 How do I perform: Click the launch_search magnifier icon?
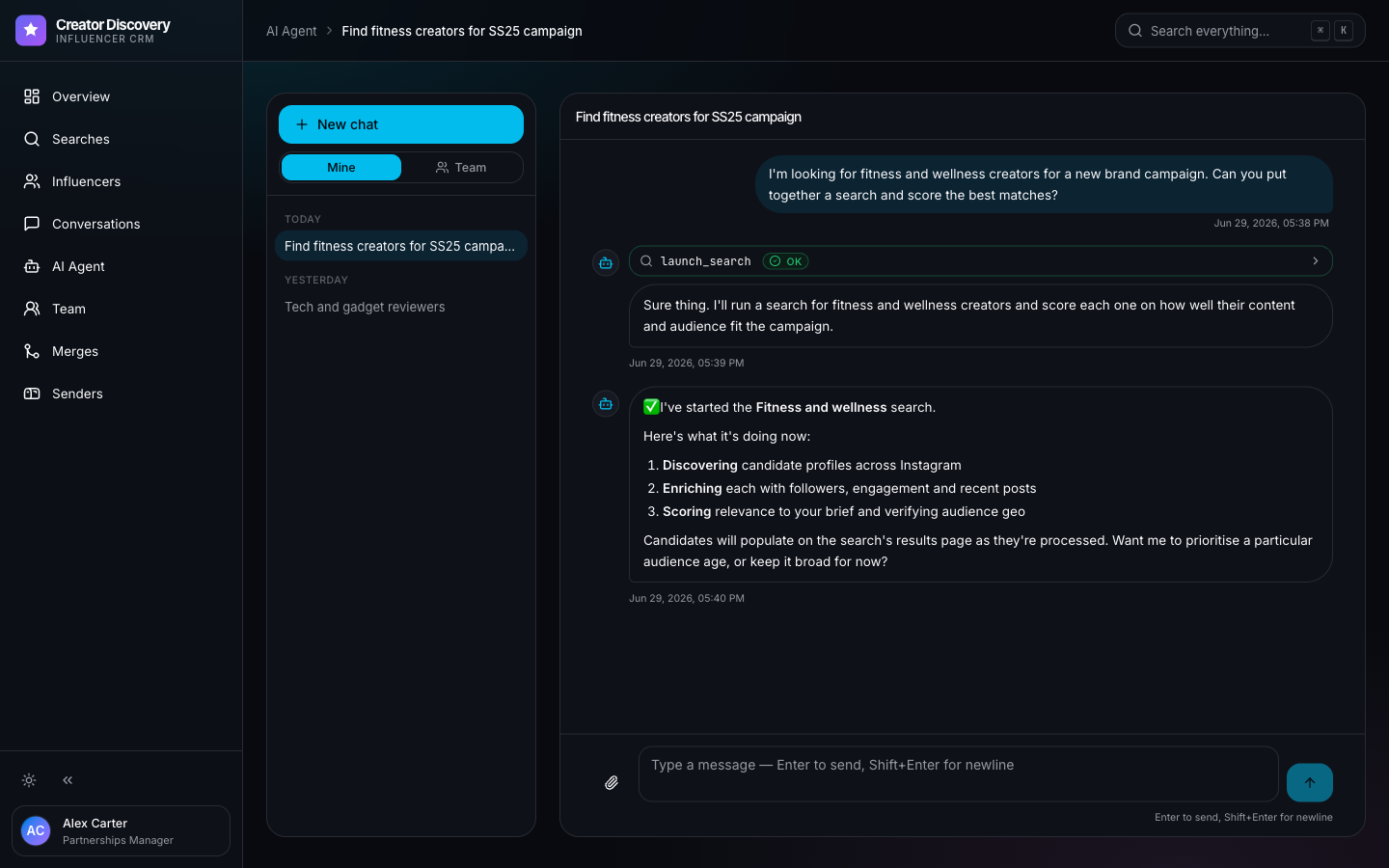tap(646, 261)
